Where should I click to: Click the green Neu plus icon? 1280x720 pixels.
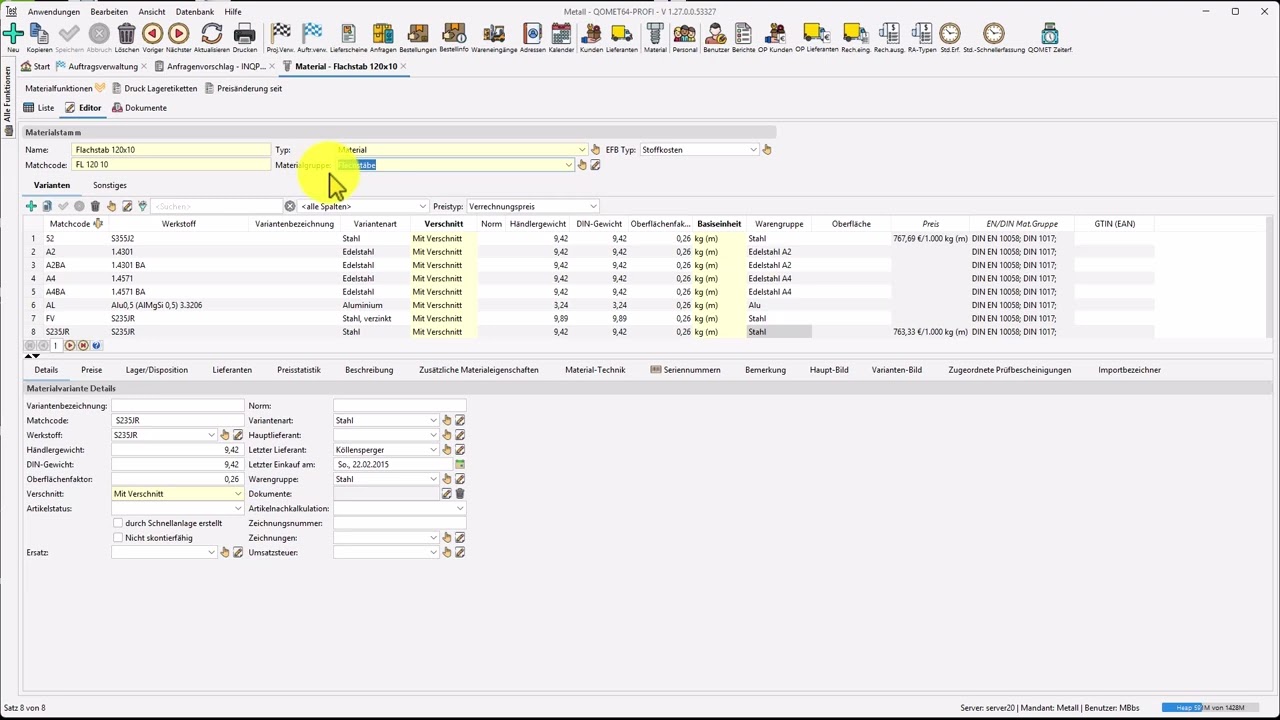click(x=13, y=34)
